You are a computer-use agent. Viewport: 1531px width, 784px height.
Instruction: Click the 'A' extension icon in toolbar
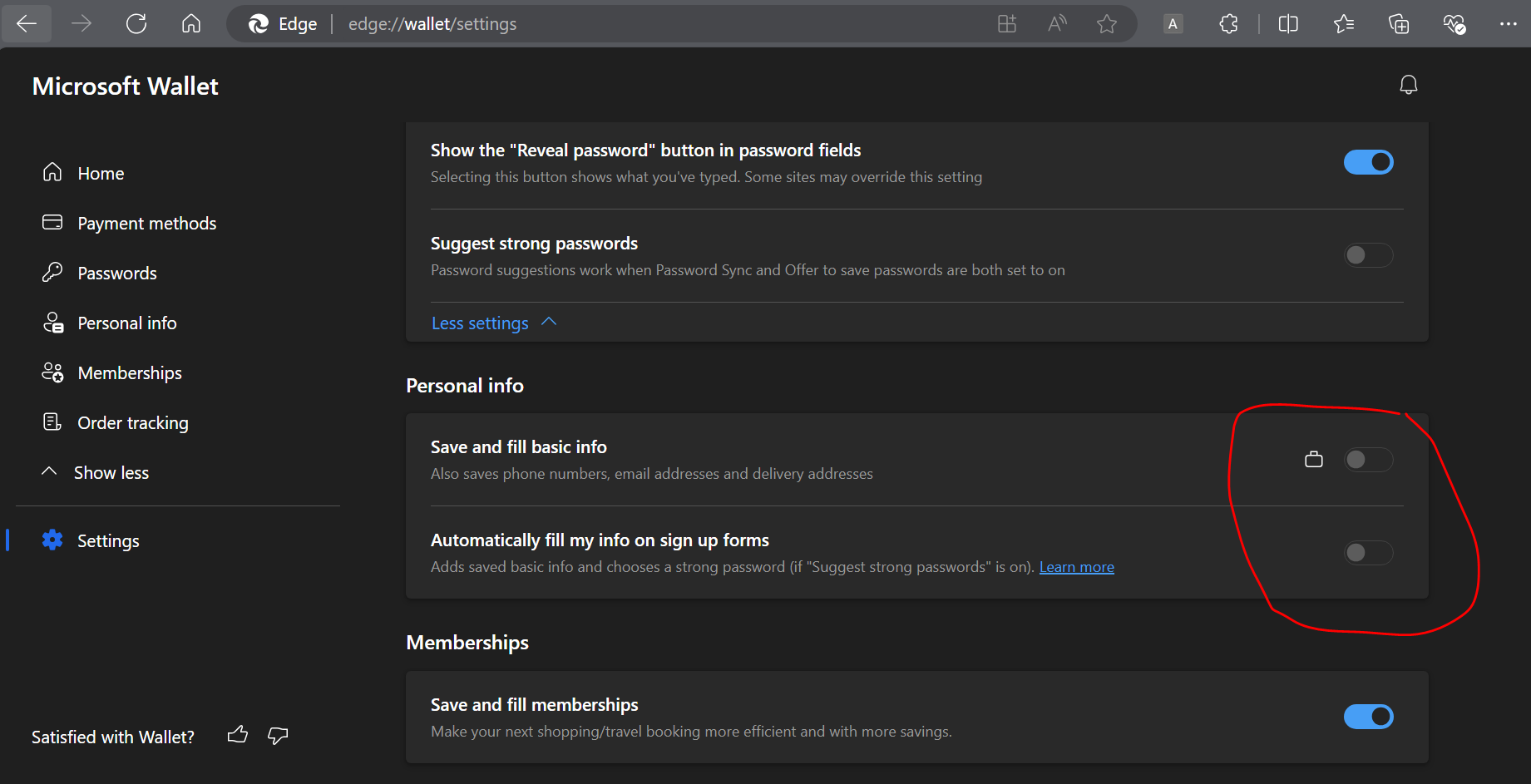coord(1173,24)
